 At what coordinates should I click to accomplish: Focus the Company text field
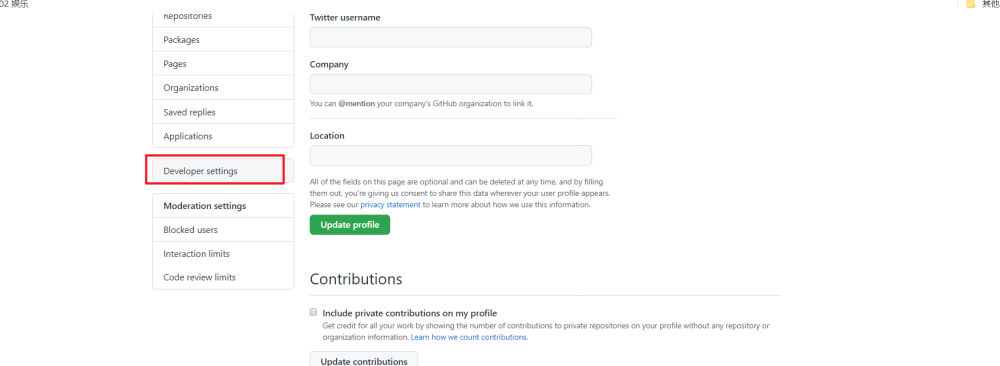click(x=451, y=84)
